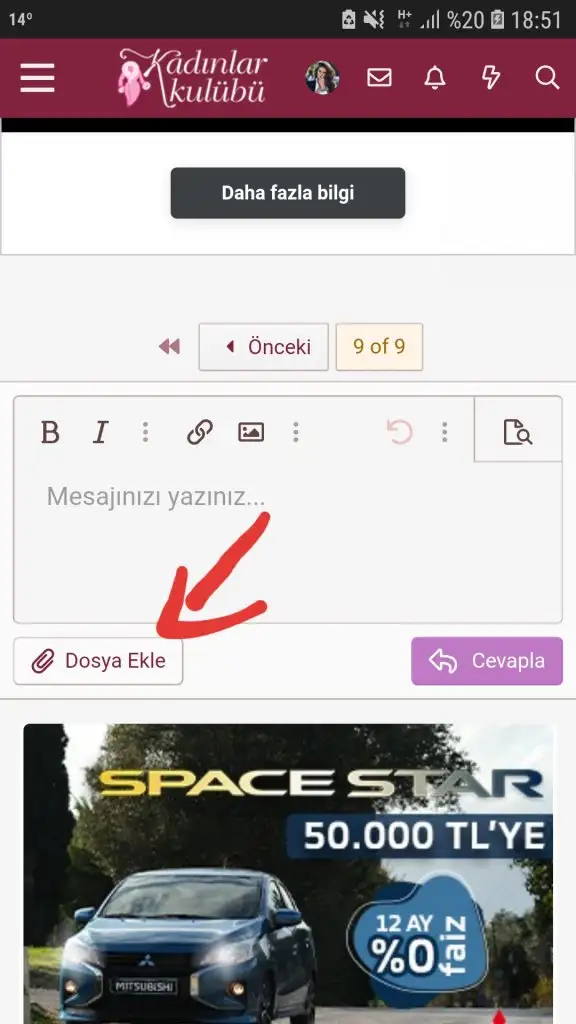Toggle italic formatting in editor
The image size is (576, 1024).
click(100, 432)
